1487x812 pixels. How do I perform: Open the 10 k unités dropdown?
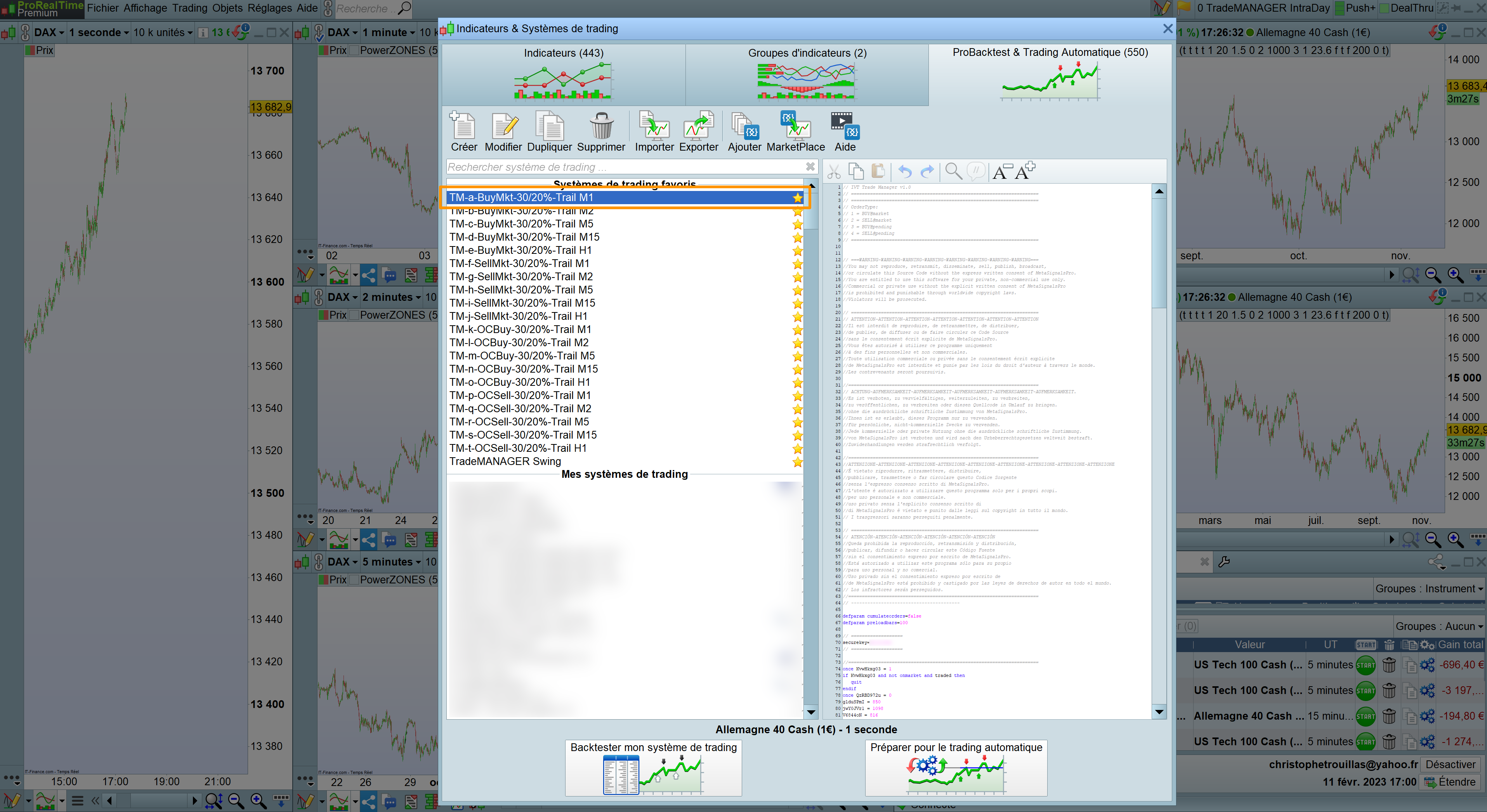(x=163, y=32)
